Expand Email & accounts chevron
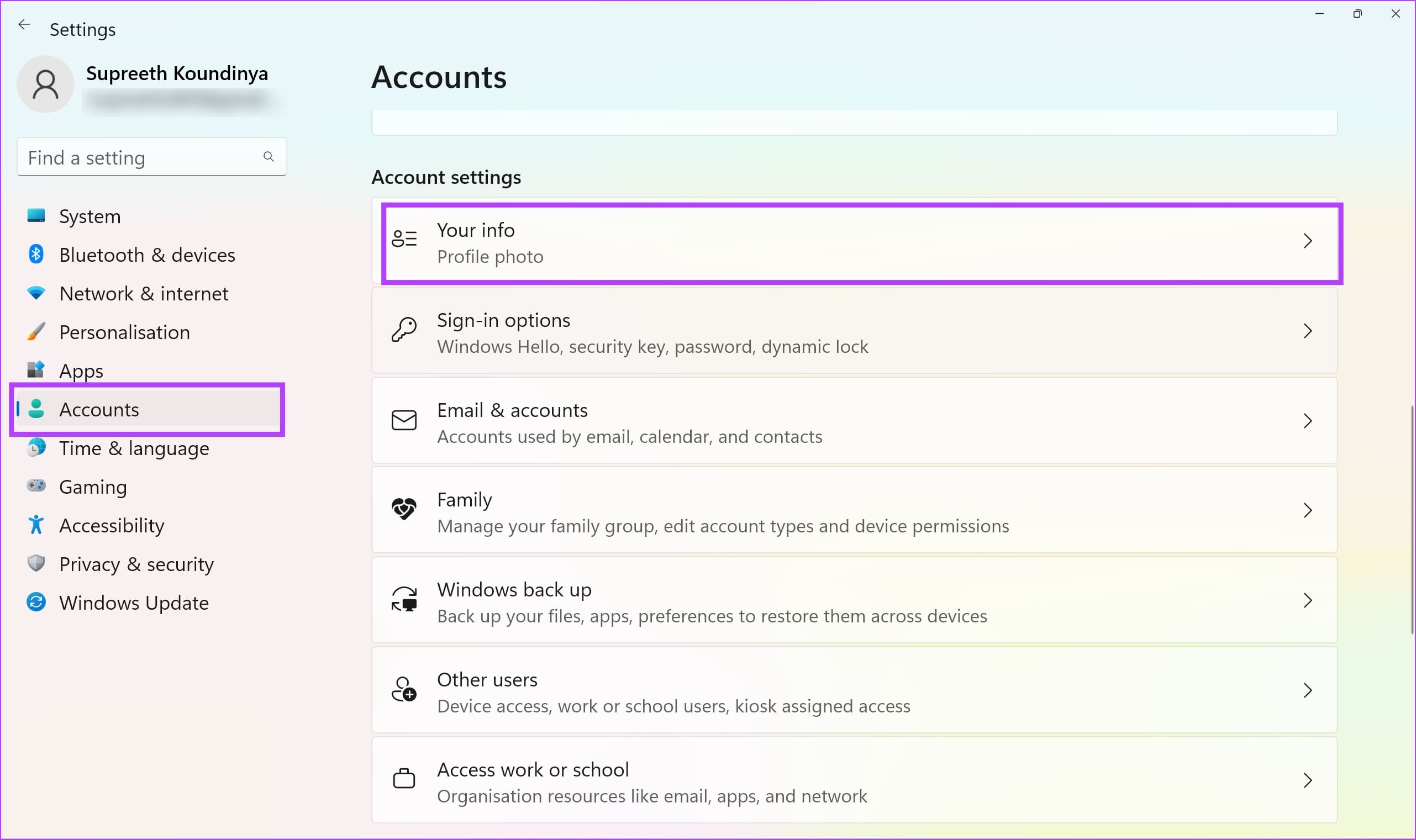Viewport: 1416px width, 840px height. (x=1308, y=421)
